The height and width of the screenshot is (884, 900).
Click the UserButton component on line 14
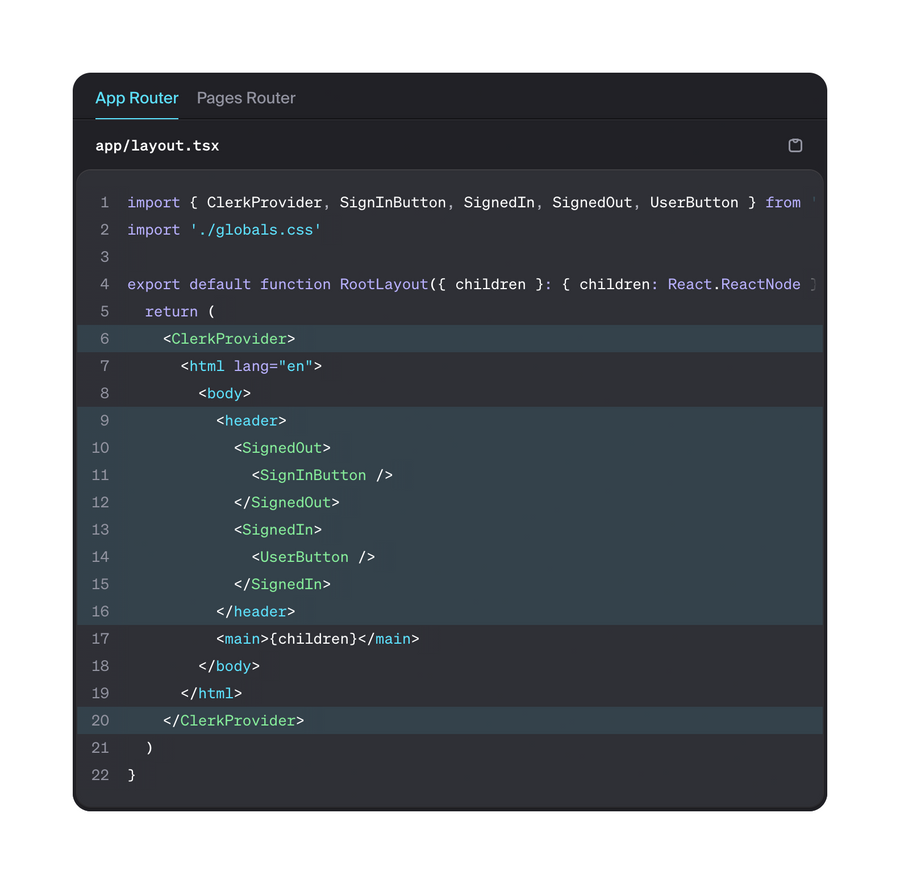(302, 557)
